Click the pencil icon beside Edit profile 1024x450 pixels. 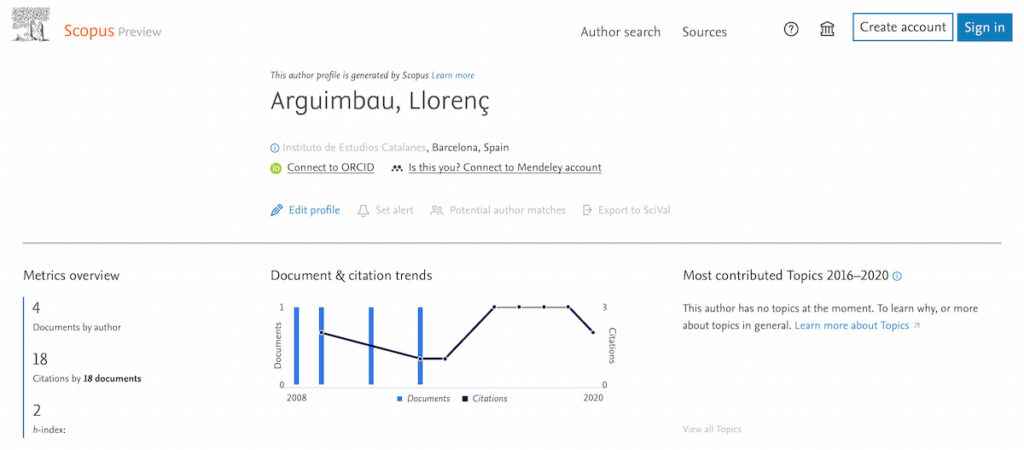[x=277, y=211]
